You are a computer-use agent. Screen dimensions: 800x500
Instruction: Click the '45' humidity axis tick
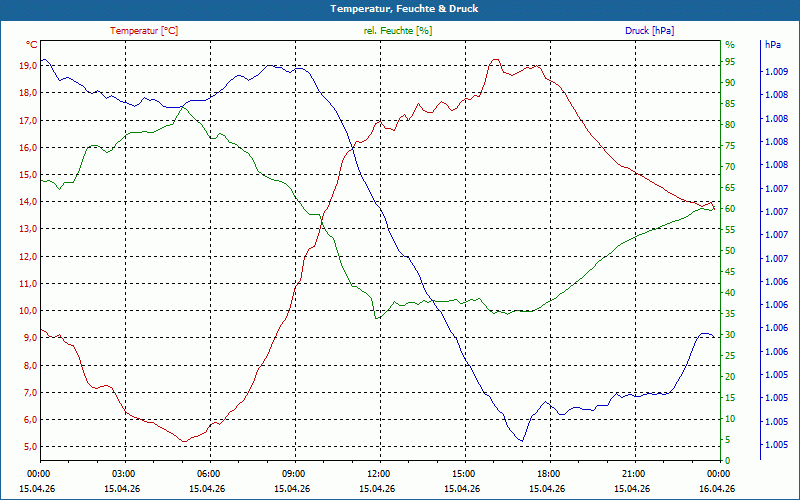(x=730, y=272)
